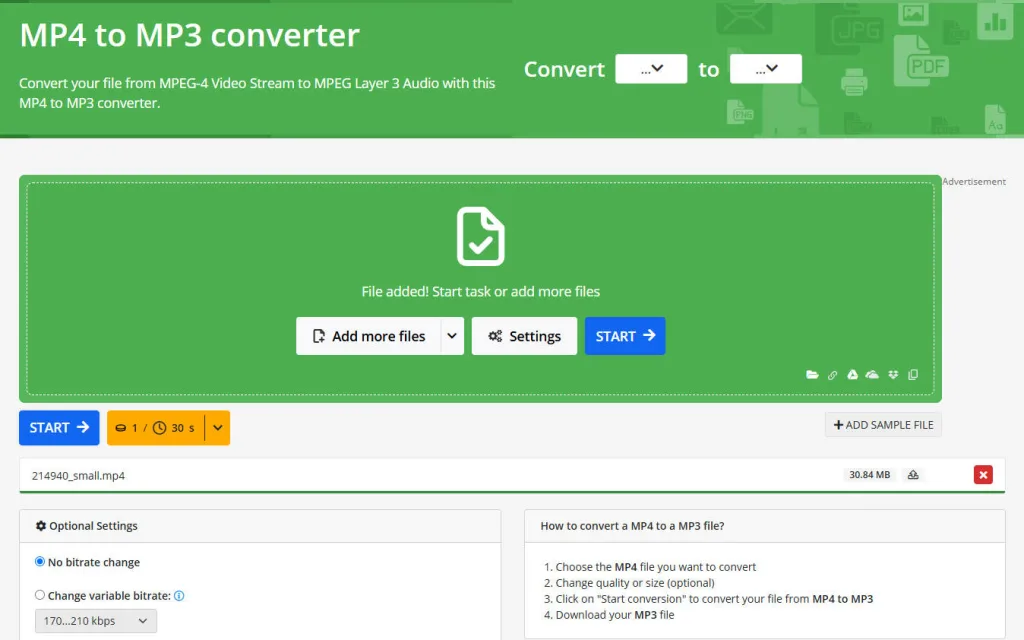Open the 170...210 kbps bitrate selector
The image size is (1024, 640).
tap(95, 620)
